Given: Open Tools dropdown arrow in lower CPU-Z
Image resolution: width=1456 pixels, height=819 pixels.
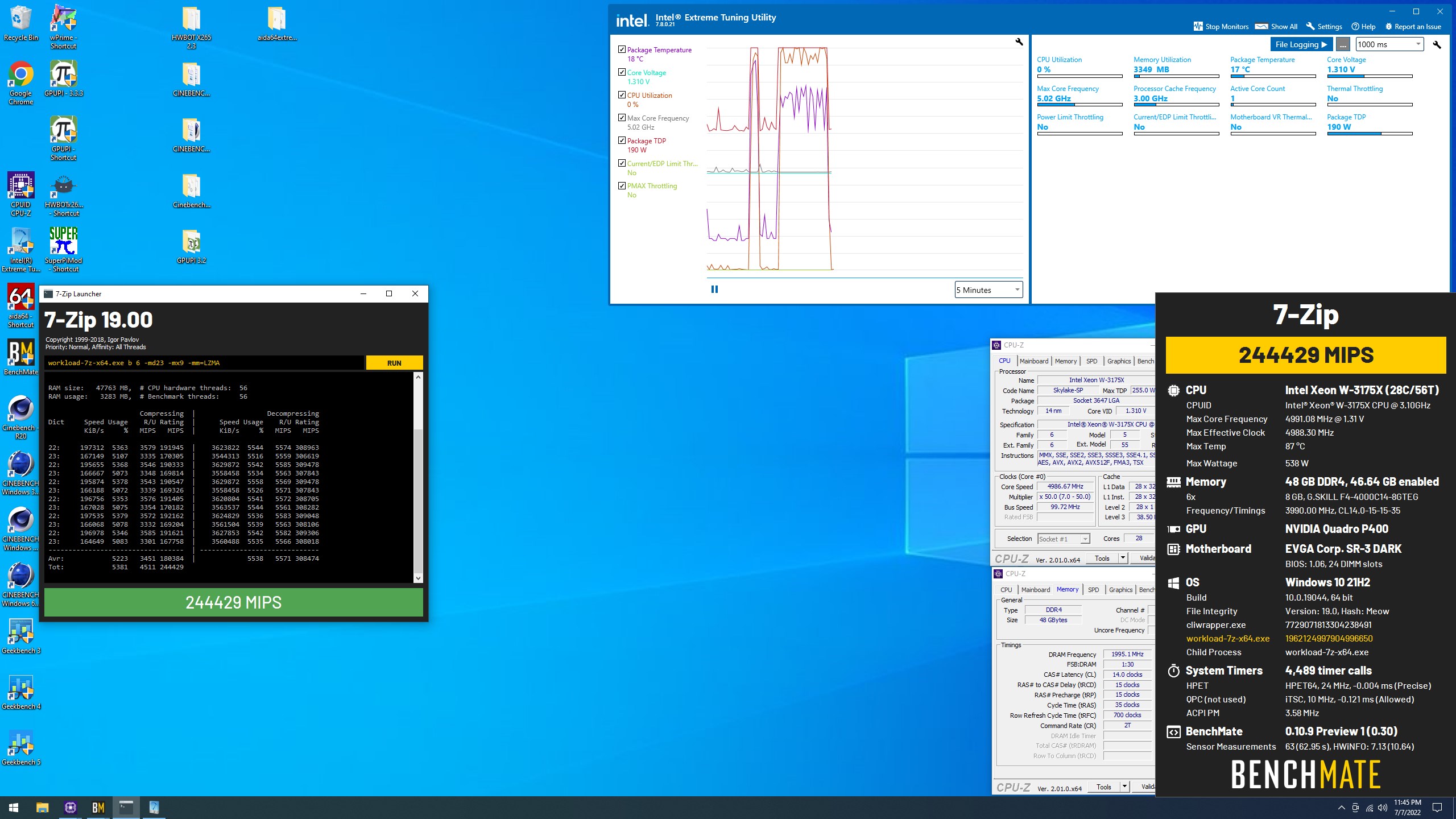Looking at the screenshot, I should (x=1124, y=787).
